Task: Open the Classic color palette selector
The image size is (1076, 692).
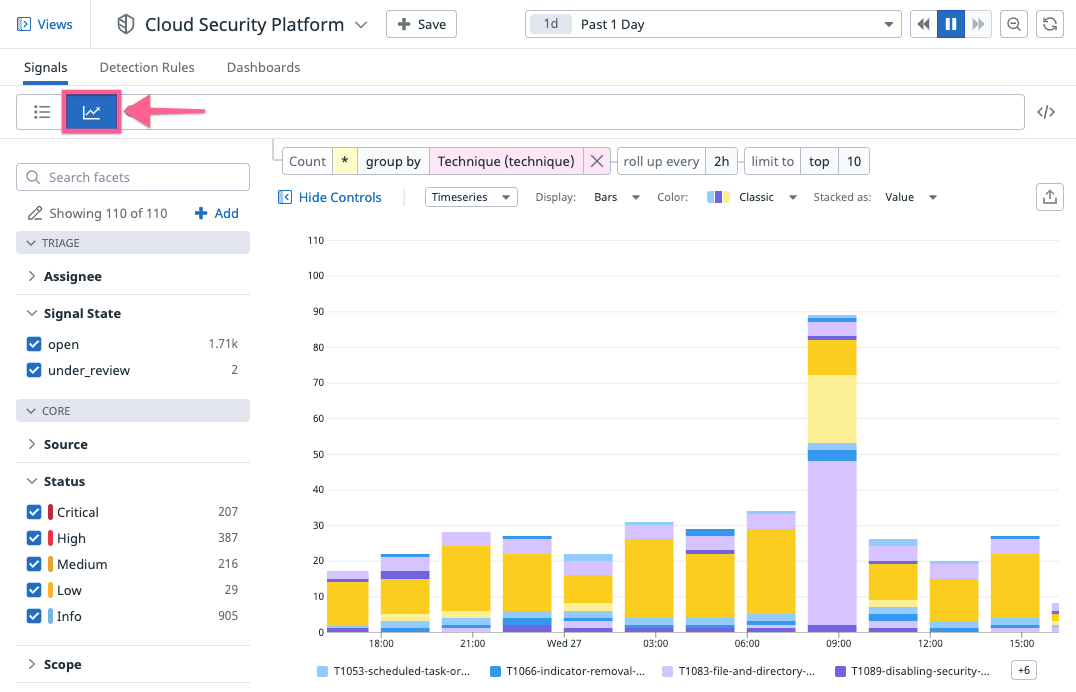Action: click(x=752, y=197)
